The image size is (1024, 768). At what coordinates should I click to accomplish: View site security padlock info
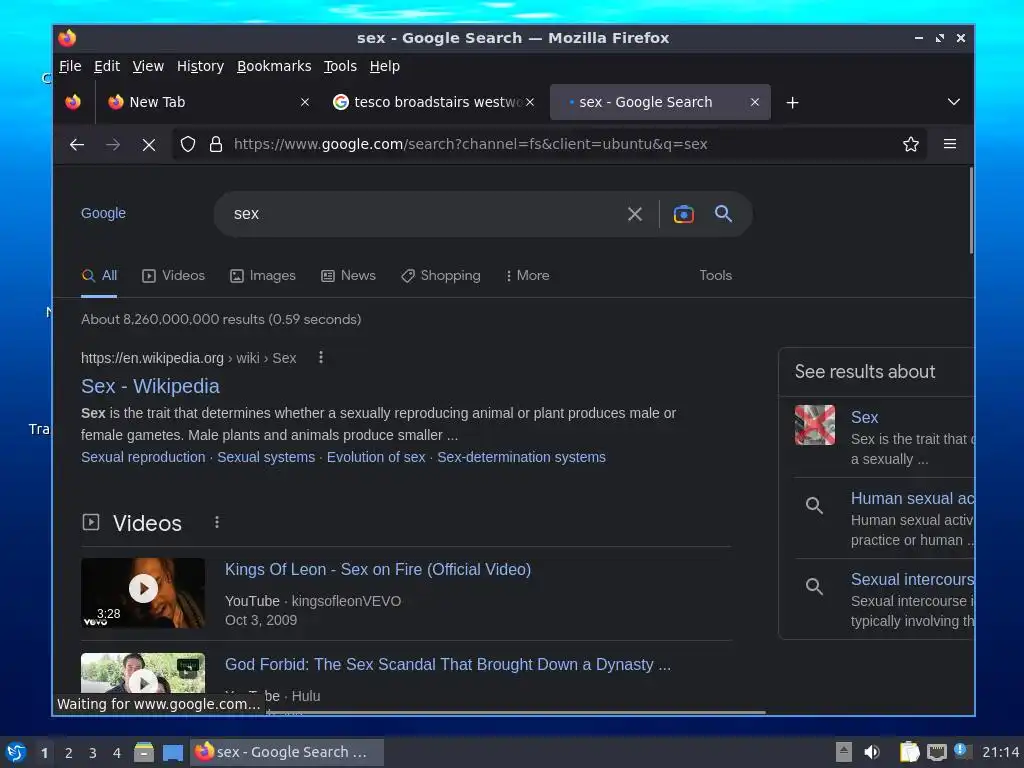click(x=216, y=144)
